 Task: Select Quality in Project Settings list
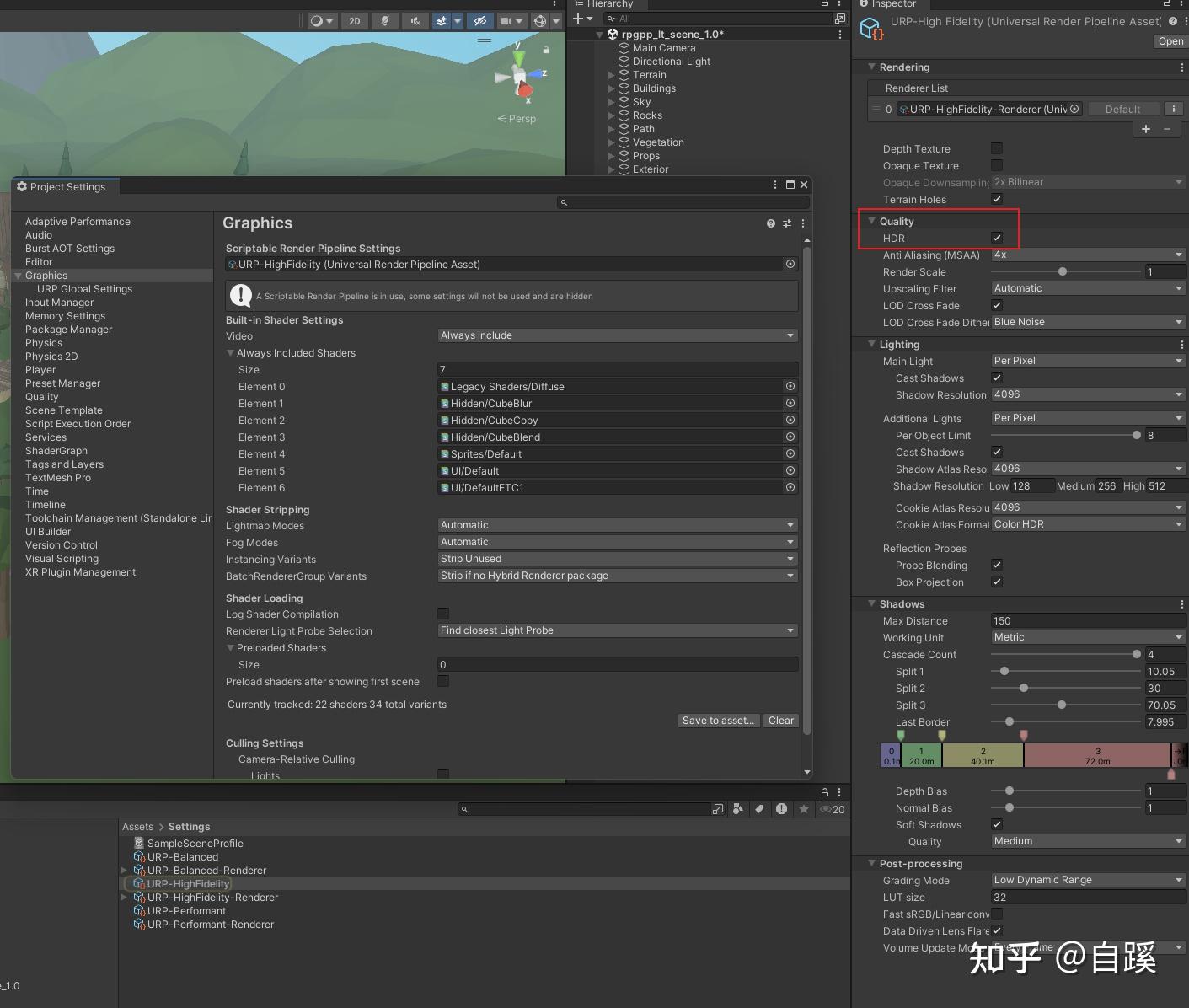click(42, 397)
